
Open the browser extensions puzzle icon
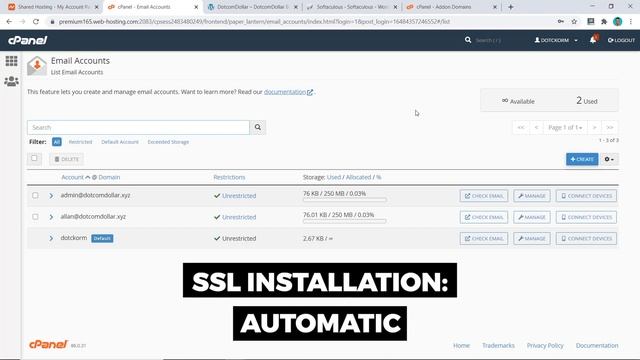tap(604, 22)
